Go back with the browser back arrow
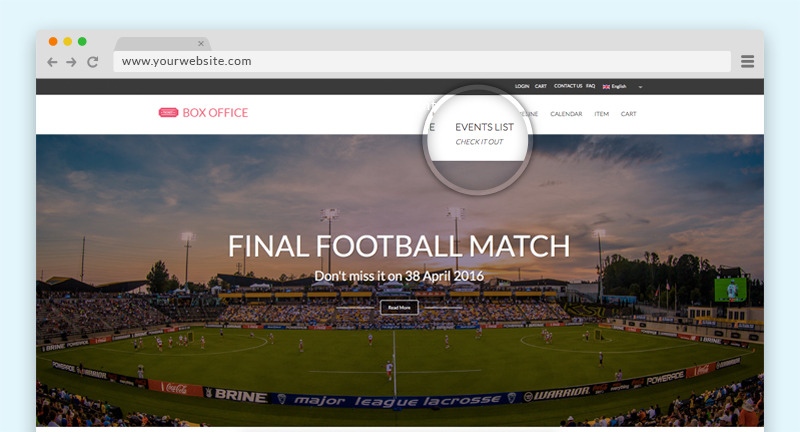This screenshot has width=800, height=432. pyautogui.click(x=52, y=62)
